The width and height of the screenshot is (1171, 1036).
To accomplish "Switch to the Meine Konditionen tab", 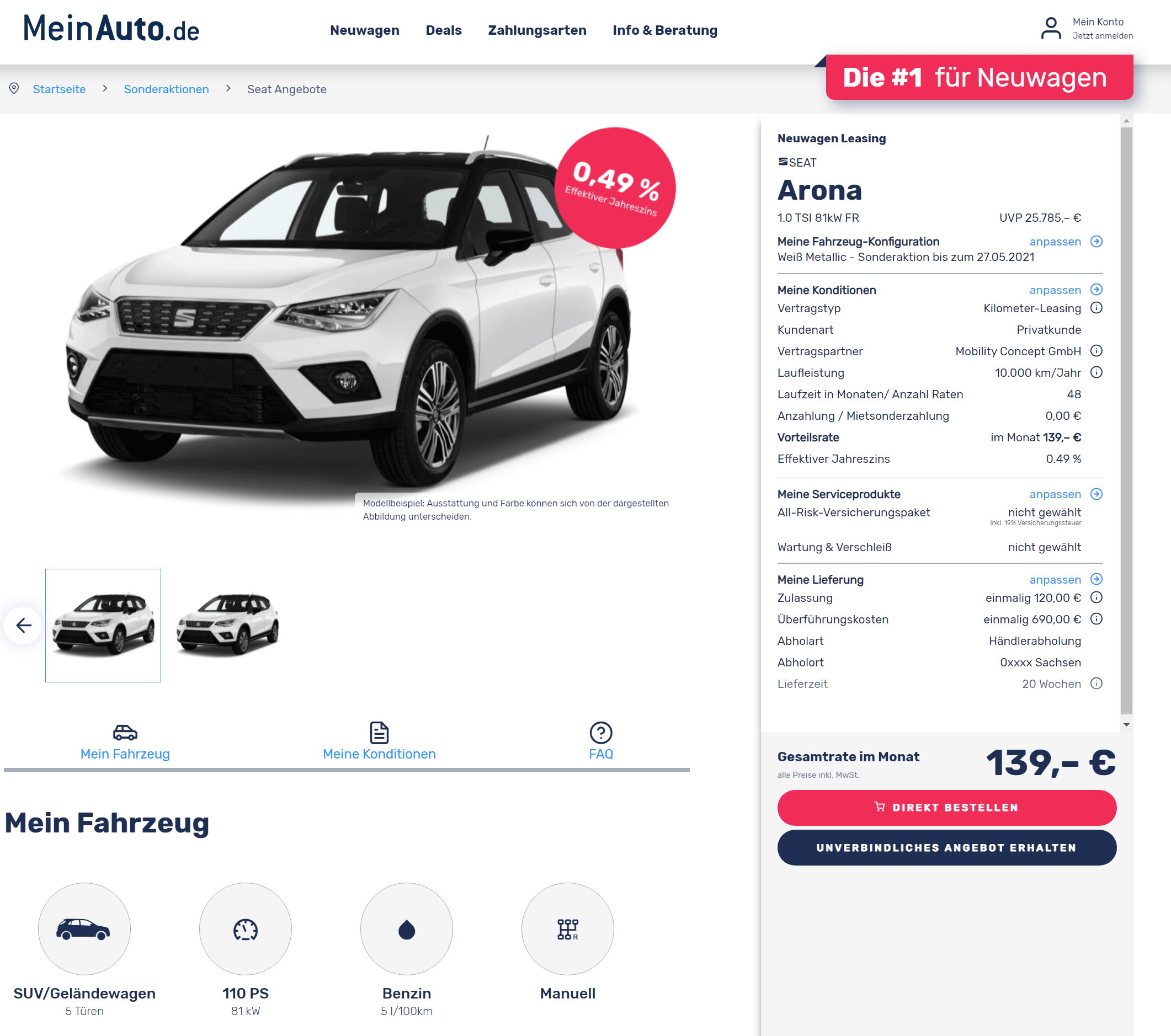I will 379,741.
